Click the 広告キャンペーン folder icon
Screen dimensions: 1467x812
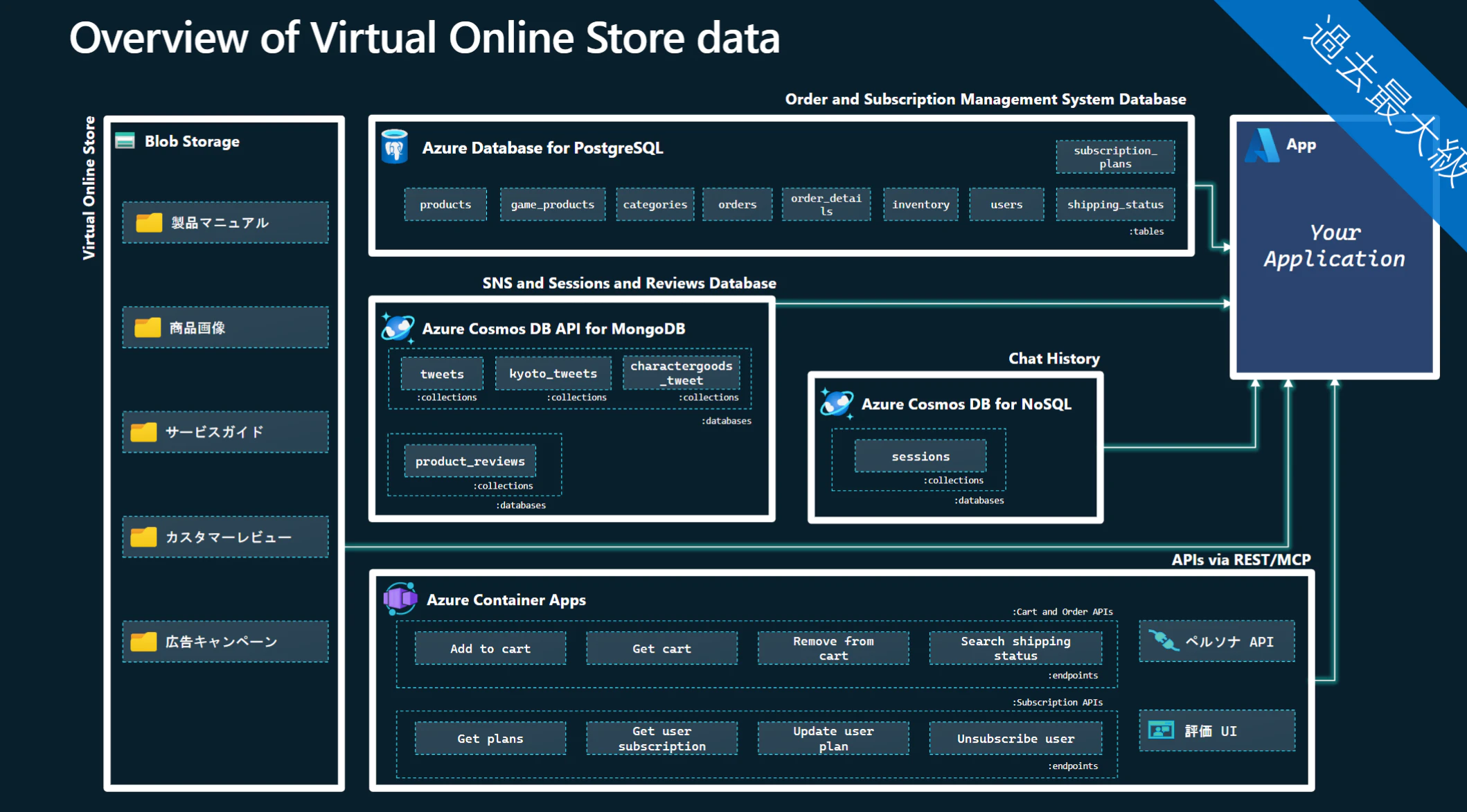[x=143, y=642]
